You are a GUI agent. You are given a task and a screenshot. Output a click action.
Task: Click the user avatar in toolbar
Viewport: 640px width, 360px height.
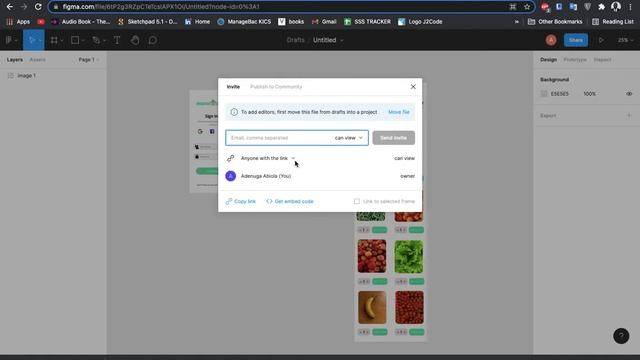(x=551, y=40)
